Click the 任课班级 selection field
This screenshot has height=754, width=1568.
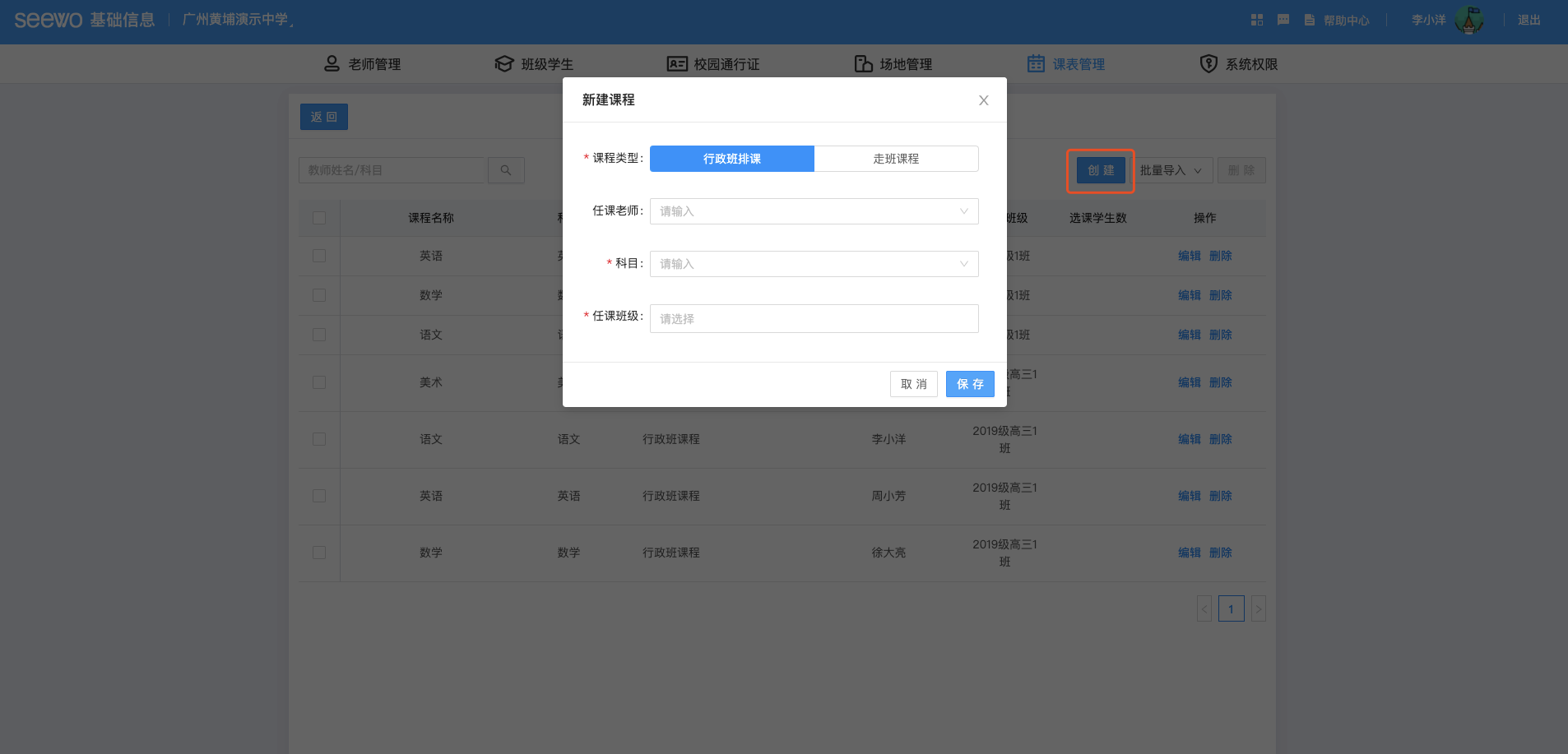tap(814, 319)
